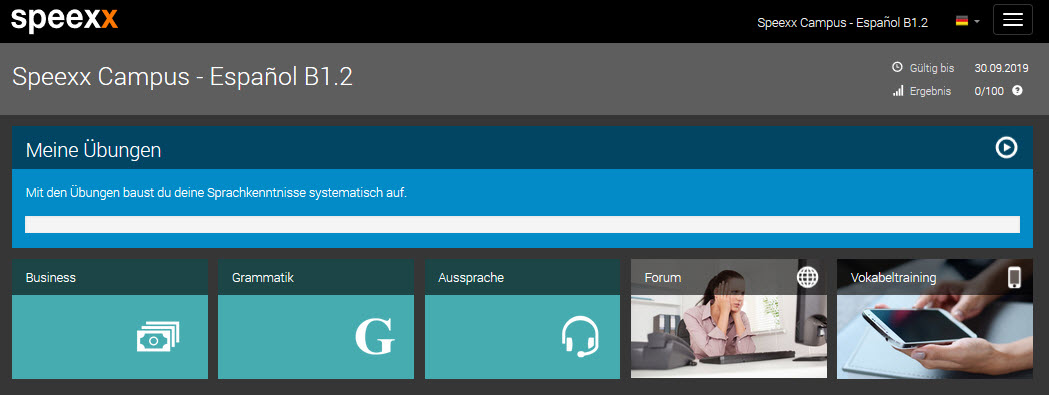Open the hamburger menu button
The width and height of the screenshot is (1049, 395).
point(1013,19)
